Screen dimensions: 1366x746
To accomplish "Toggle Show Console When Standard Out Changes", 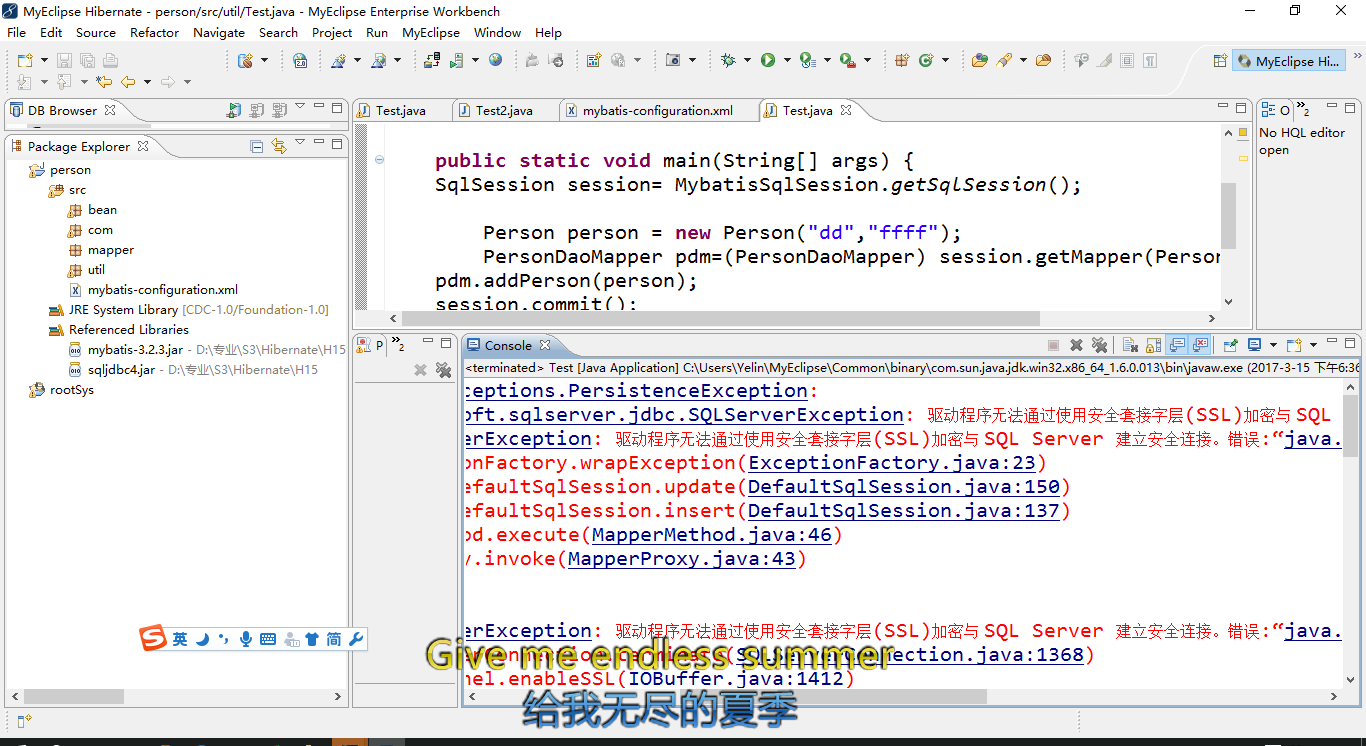I will [1175, 344].
